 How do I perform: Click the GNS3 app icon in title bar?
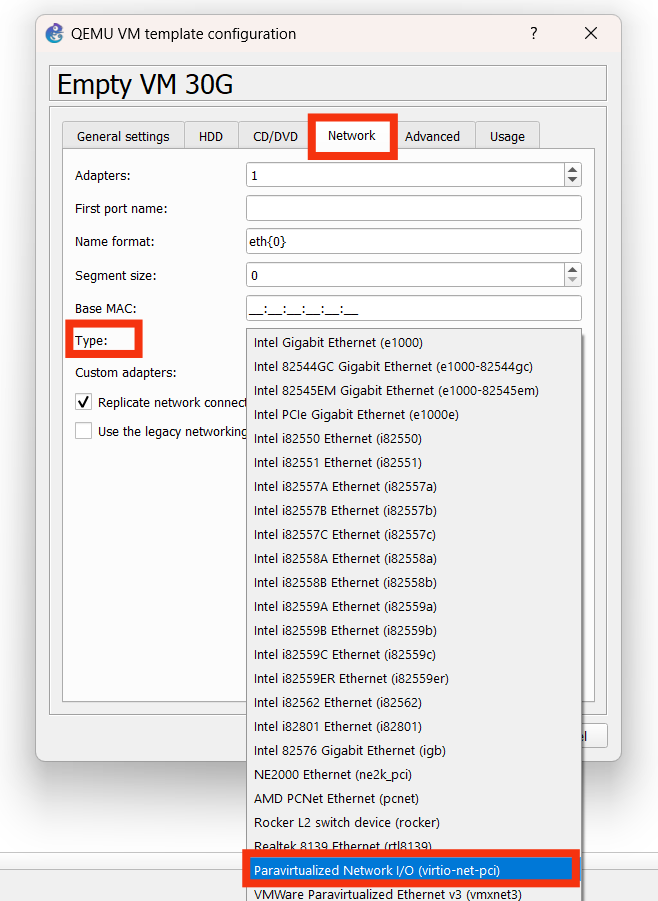coord(55,34)
